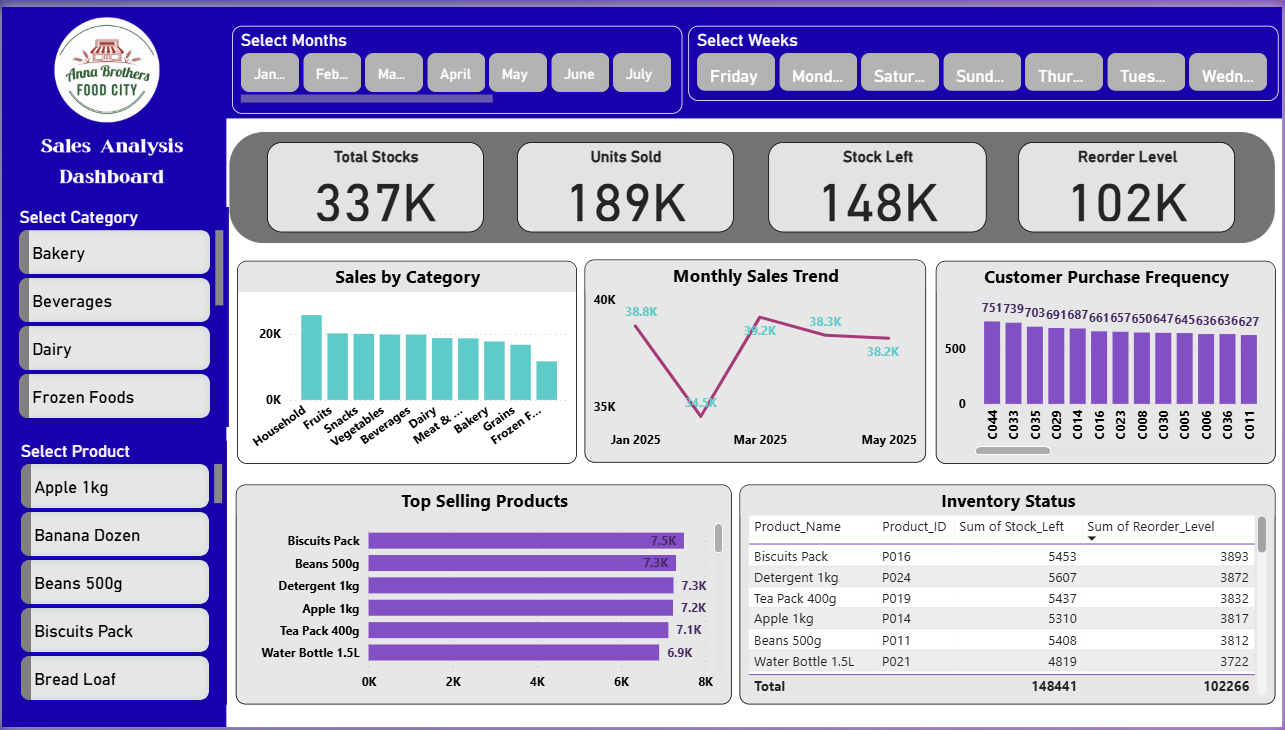Click the Anna Brothers Food City logo

pos(106,69)
